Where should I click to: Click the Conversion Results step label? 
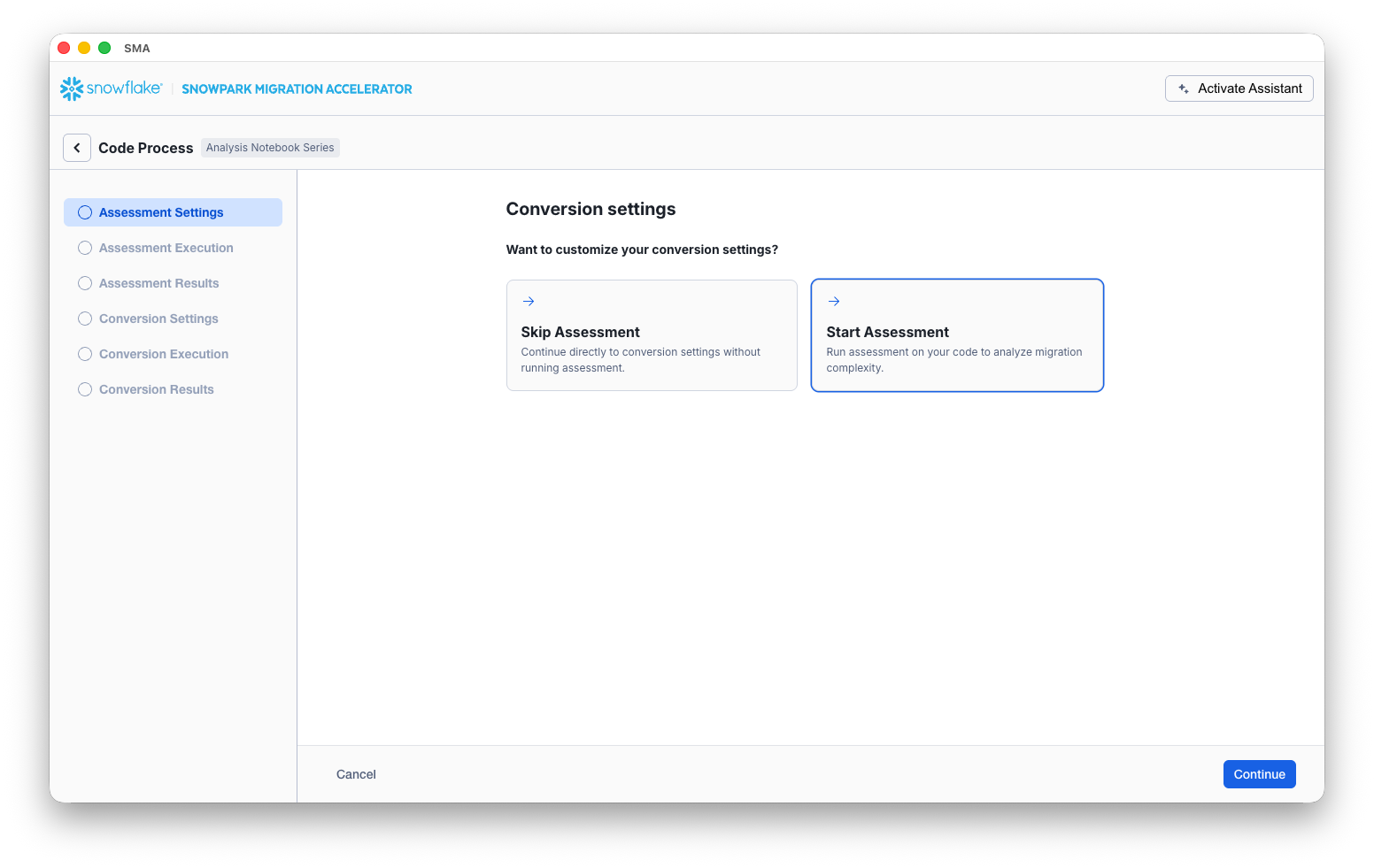tap(157, 389)
